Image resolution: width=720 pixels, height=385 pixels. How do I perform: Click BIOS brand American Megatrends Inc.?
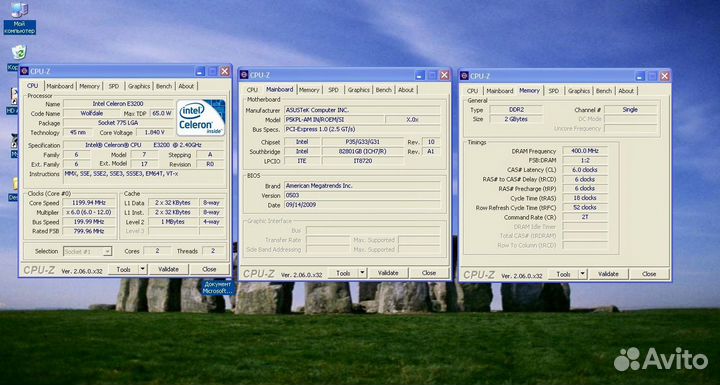[x=362, y=186]
